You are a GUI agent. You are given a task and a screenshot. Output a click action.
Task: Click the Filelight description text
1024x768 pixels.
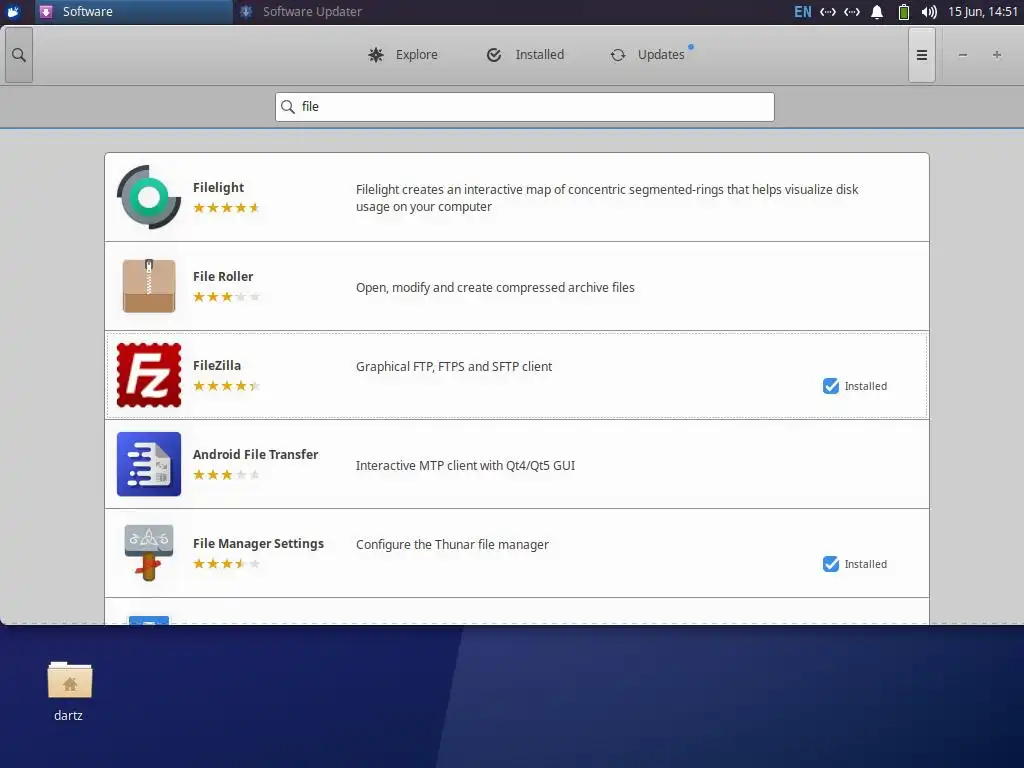pos(607,198)
